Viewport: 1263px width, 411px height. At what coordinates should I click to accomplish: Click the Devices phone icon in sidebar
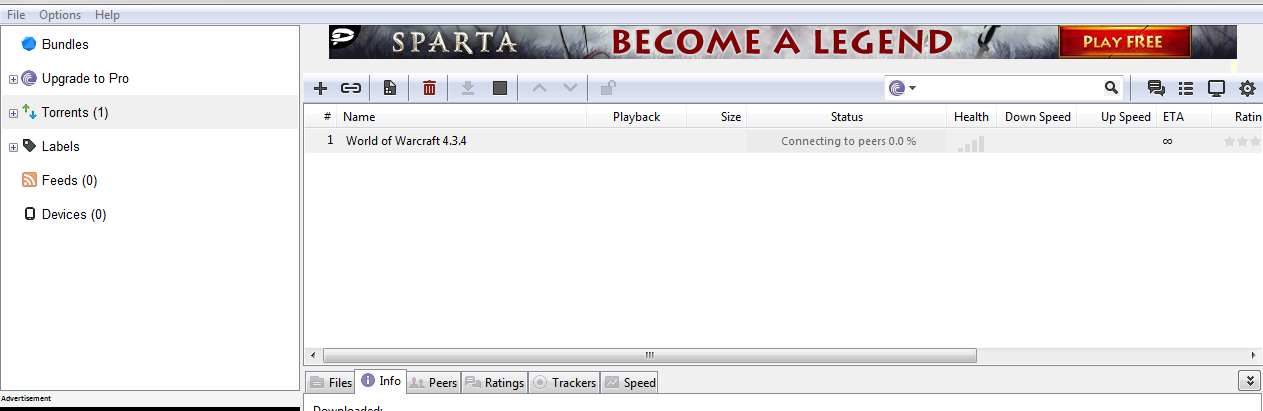tap(29, 214)
